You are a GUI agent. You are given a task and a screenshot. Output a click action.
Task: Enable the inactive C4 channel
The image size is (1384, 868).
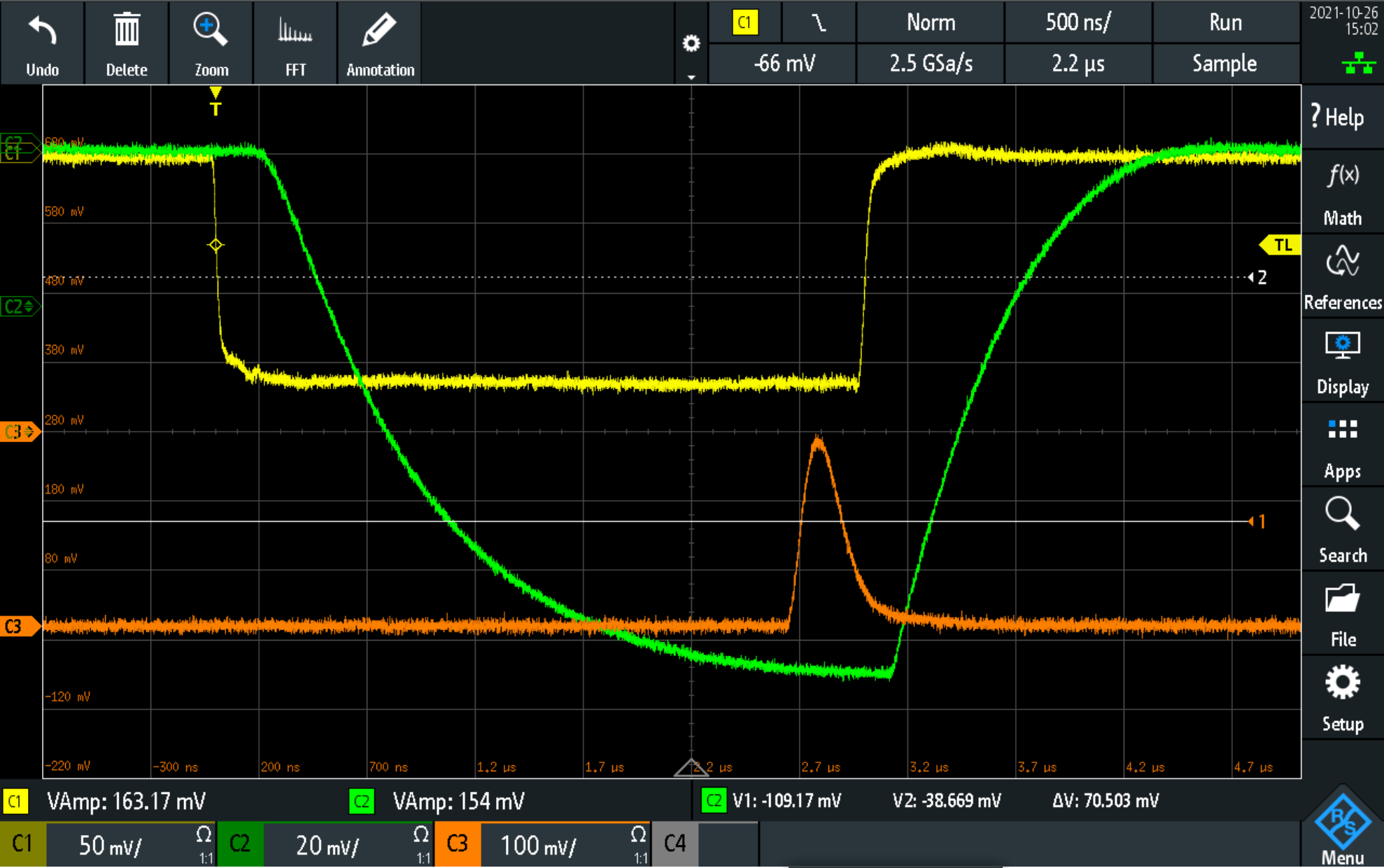coord(675,844)
